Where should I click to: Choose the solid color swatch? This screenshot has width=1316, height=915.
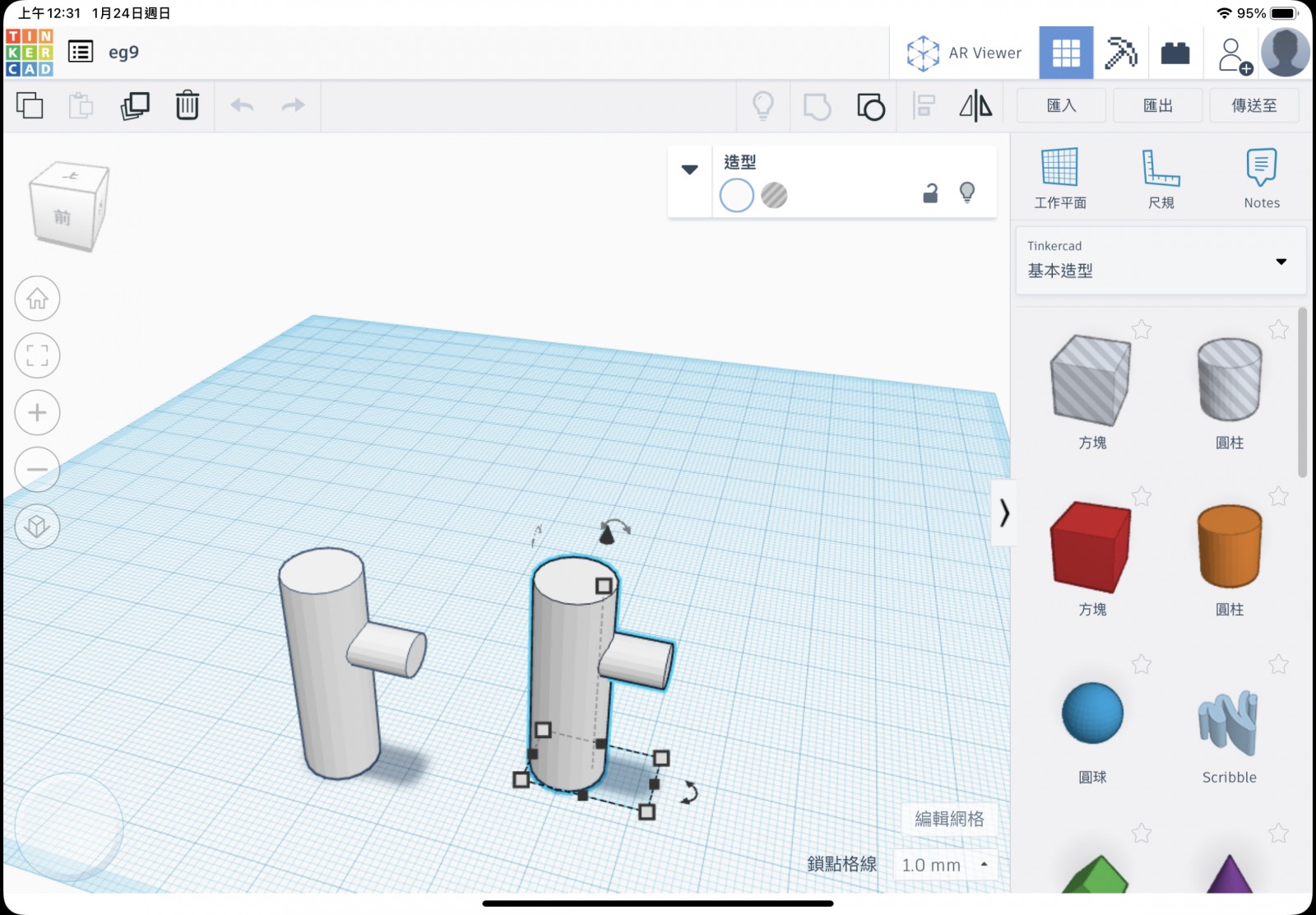tap(737, 196)
